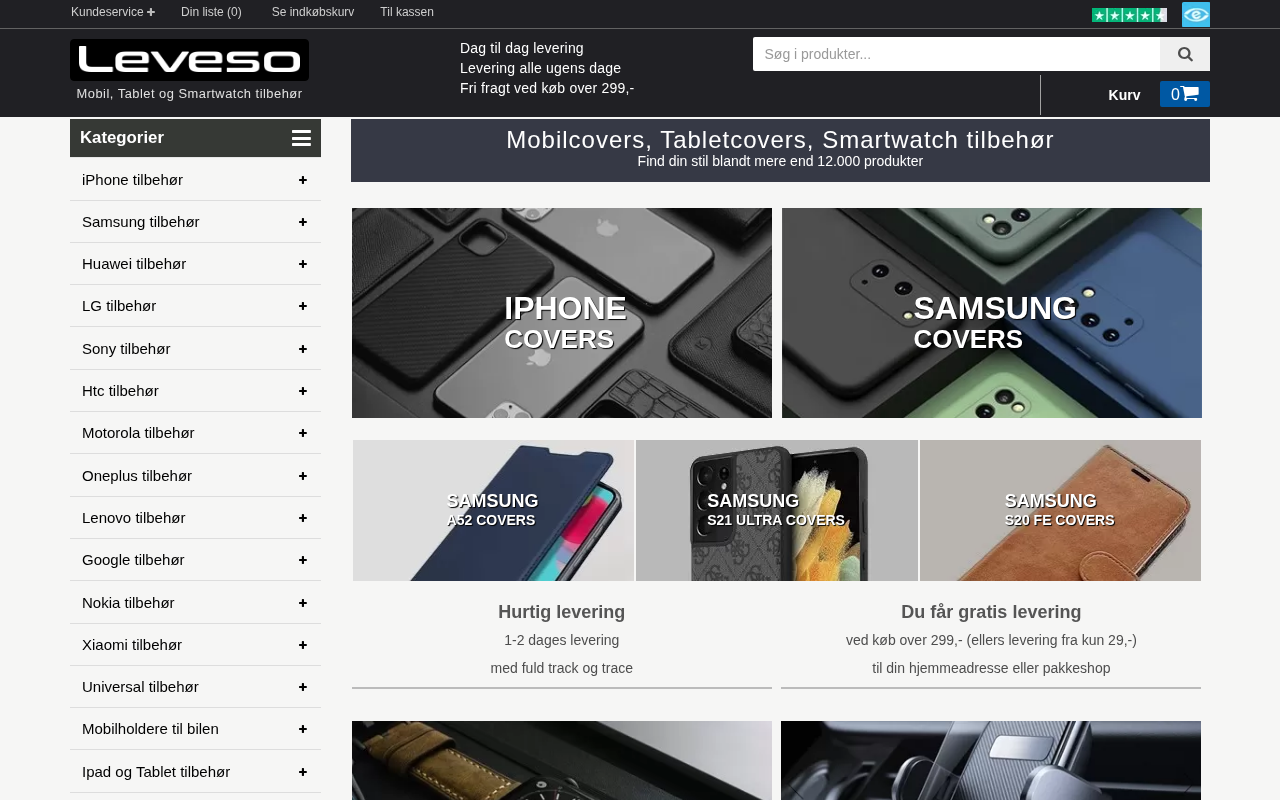
Task: Click 'Find din stil blandt mere end 12.000 produkter'
Action: [x=780, y=161]
